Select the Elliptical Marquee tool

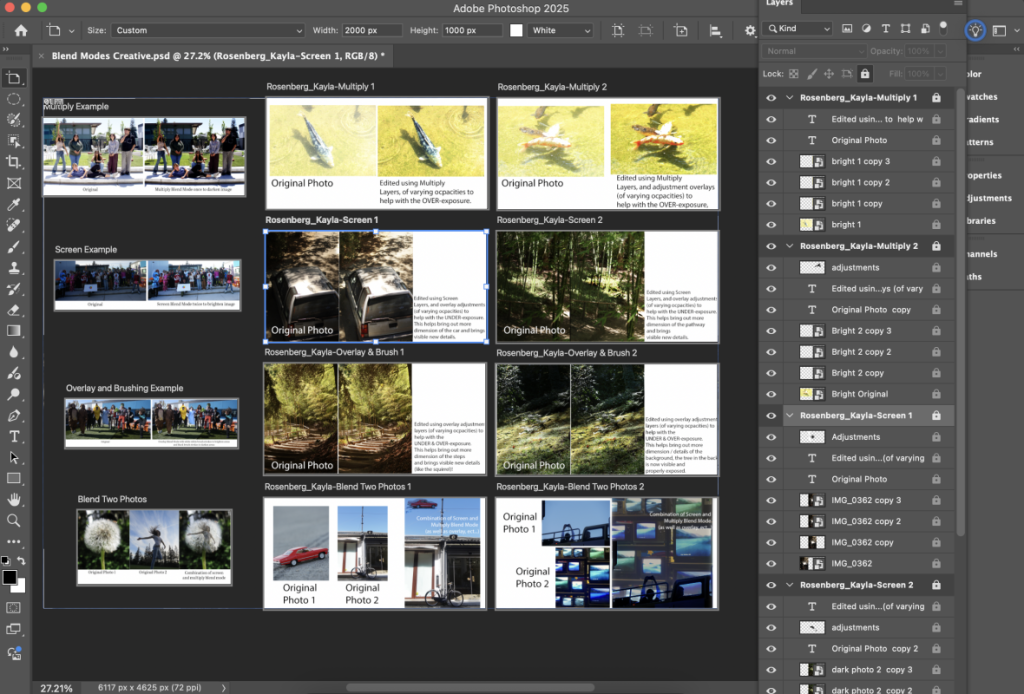pos(13,99)
